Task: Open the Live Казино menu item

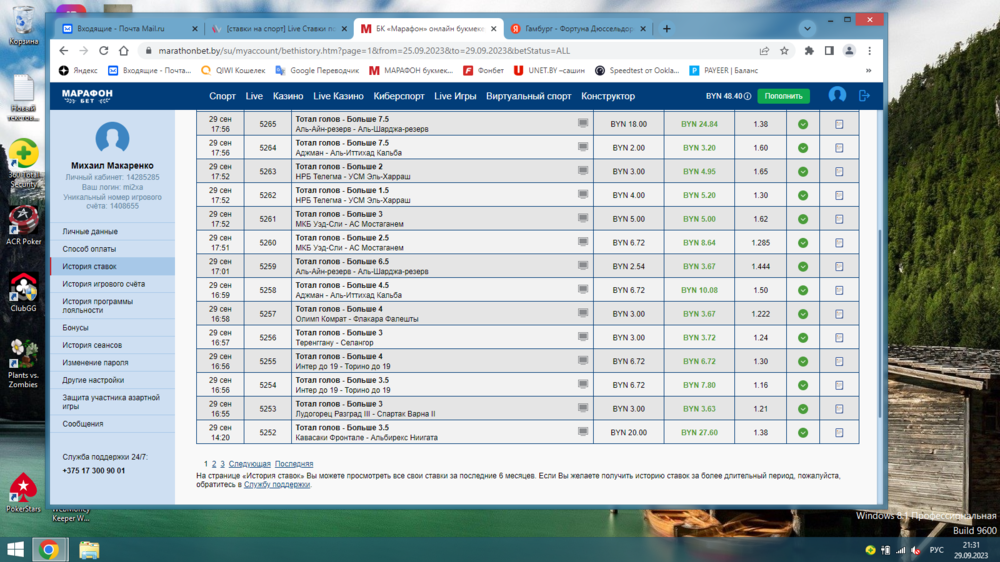Action: pos(338,96)
